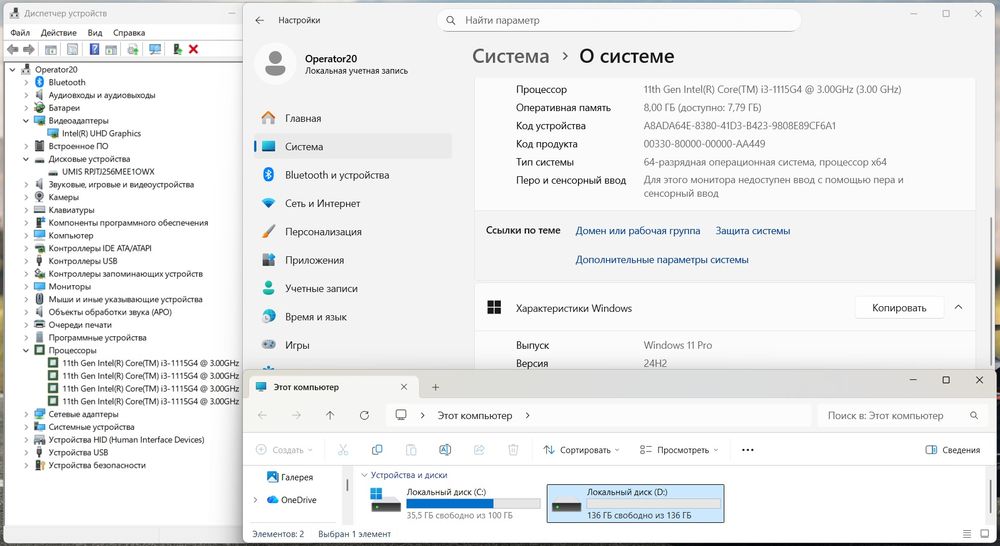Image resolution: width=1000 pixels, height=546 pixels.
Task: Select the UMIS RPJTJ256MEE1OWX disk drive
Action: tap(108, 172)
